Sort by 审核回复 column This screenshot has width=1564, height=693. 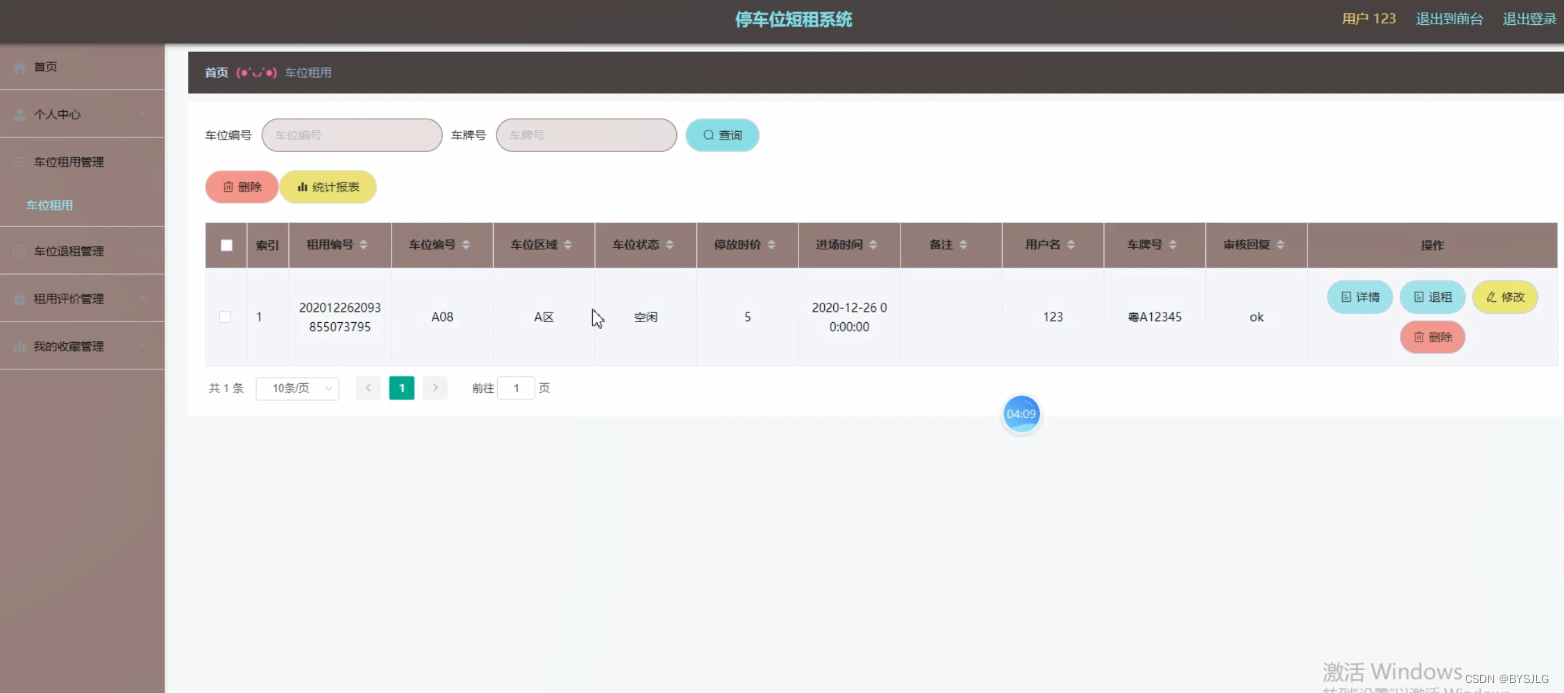(x=1280, y=245)
